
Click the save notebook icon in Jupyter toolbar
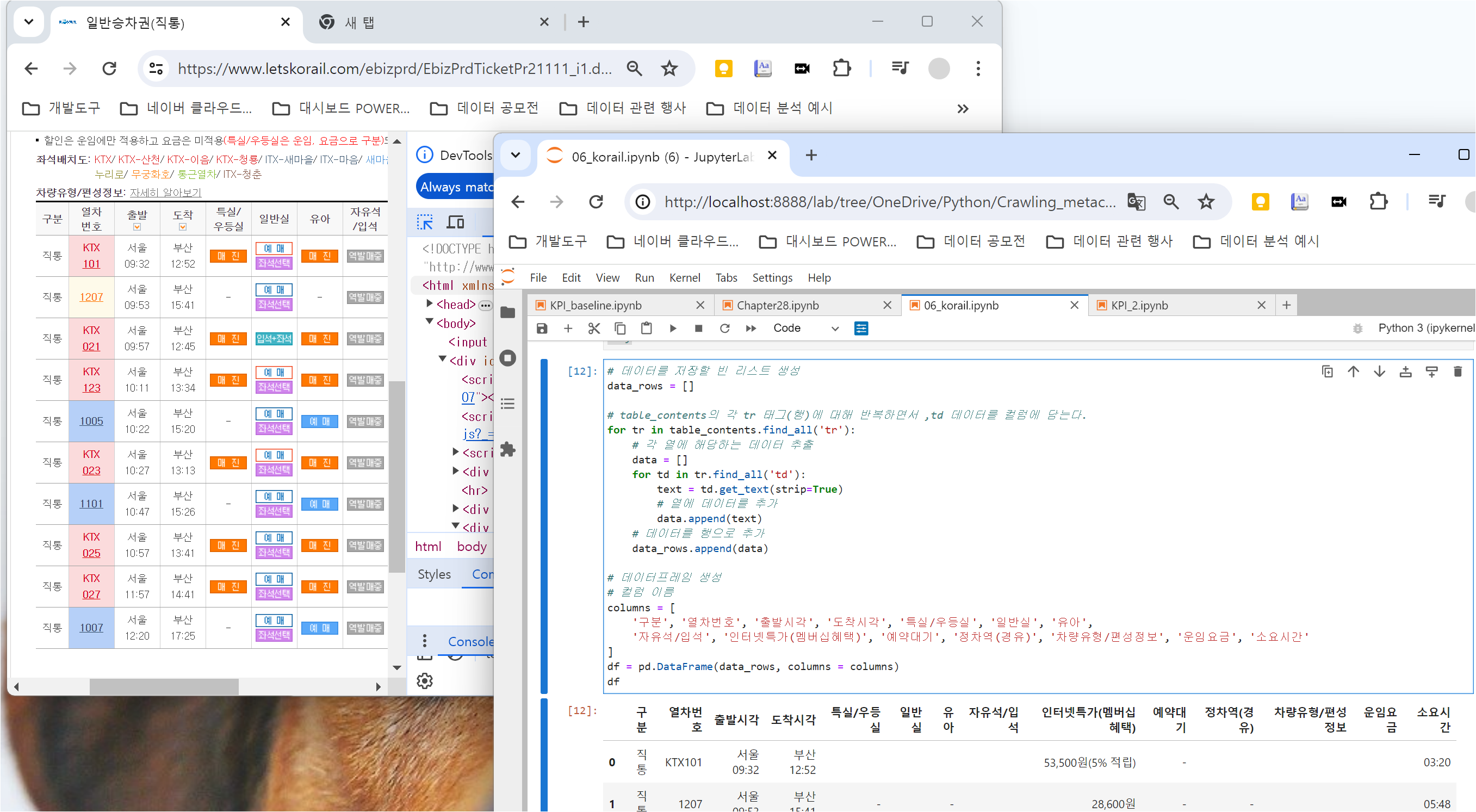tap(542, 328)
